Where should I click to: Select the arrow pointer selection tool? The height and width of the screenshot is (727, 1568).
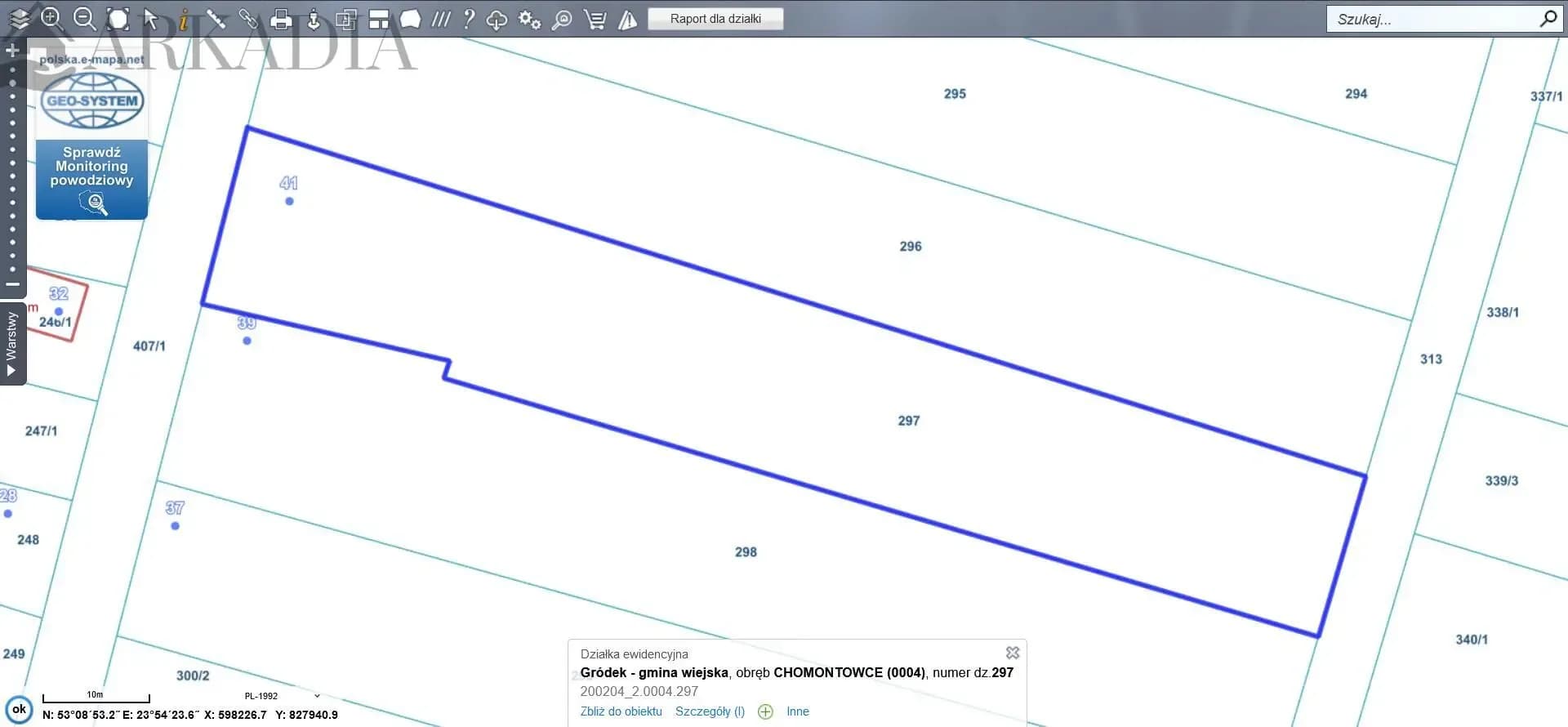point(150,19)
